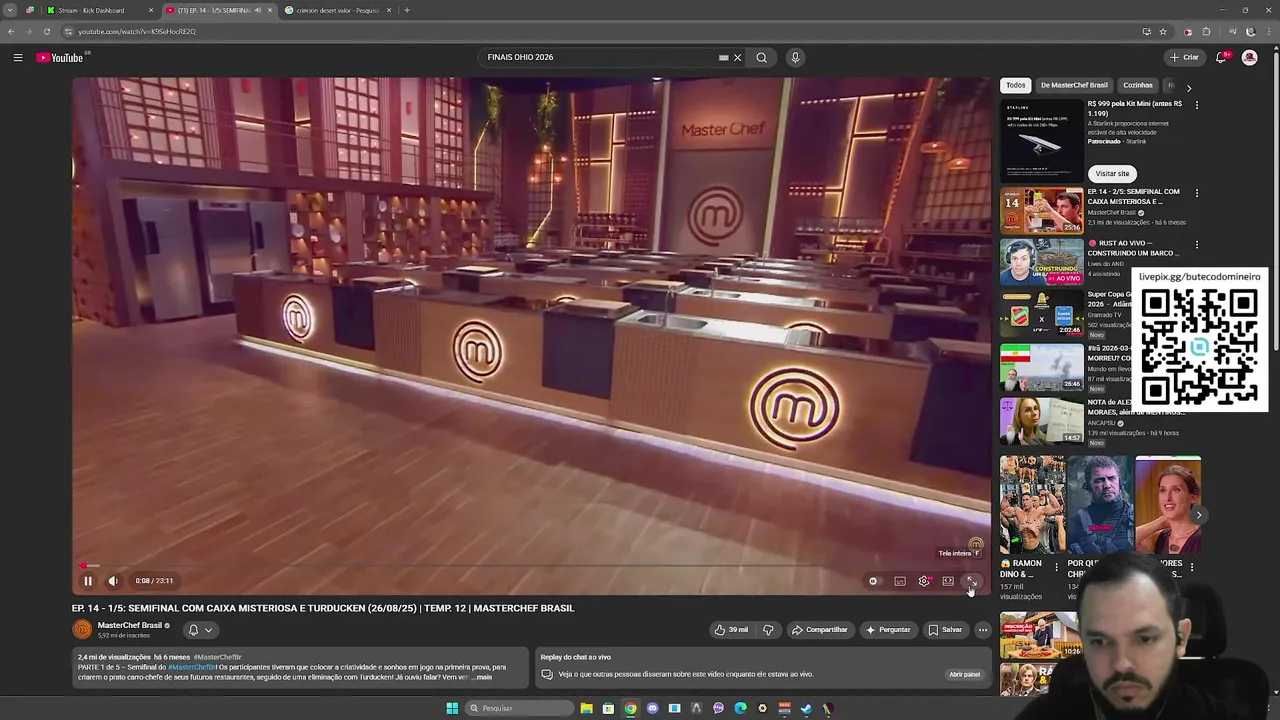This screenshot has height=720, width=1280.
Task: Open File Explorer from taskbar
Action: [x=586, y=708]
